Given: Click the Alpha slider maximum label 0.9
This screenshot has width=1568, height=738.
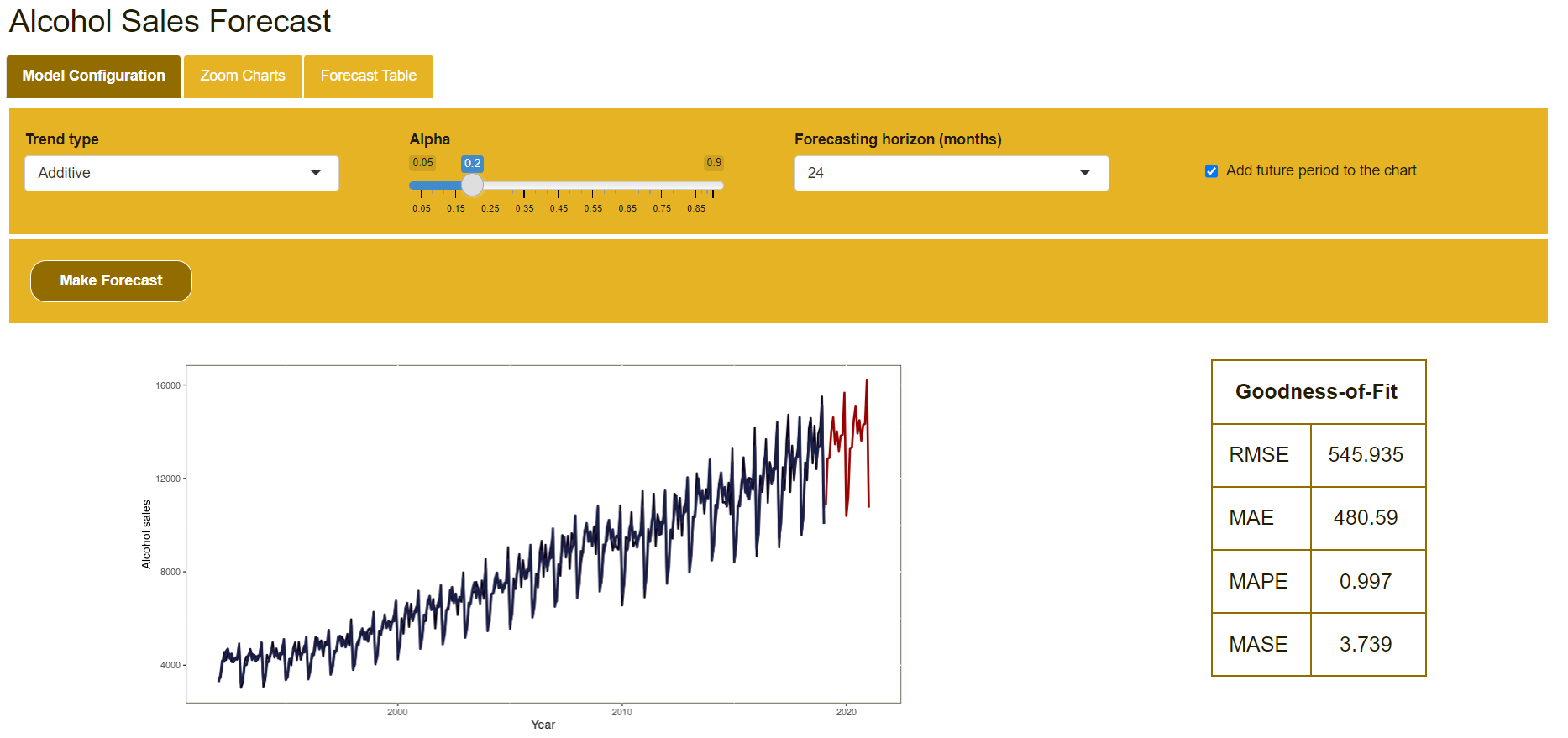Looking at the screenshot, I should (x=713, y=163).
